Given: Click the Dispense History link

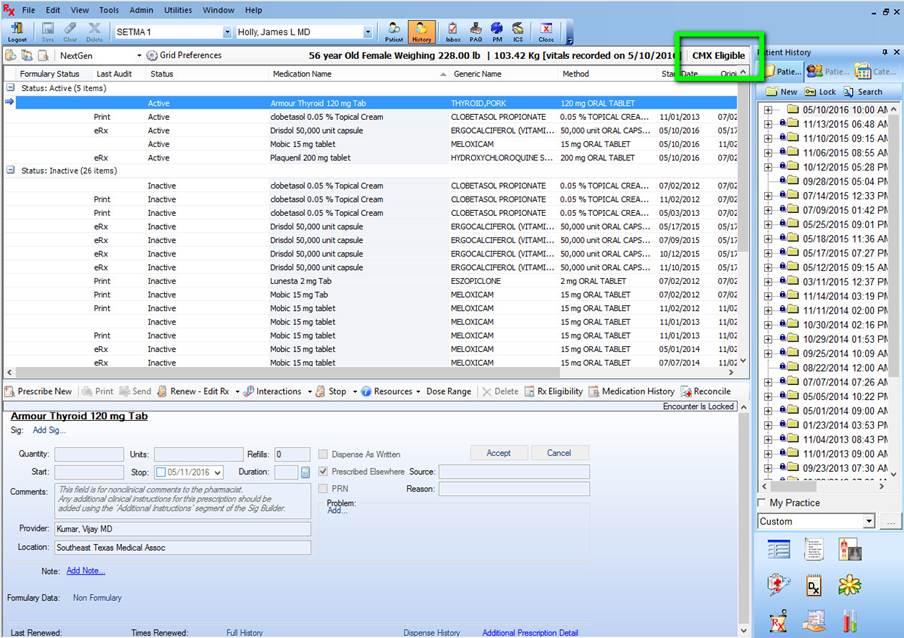Looking at the screenshot, I should click(x=431, y=632).
